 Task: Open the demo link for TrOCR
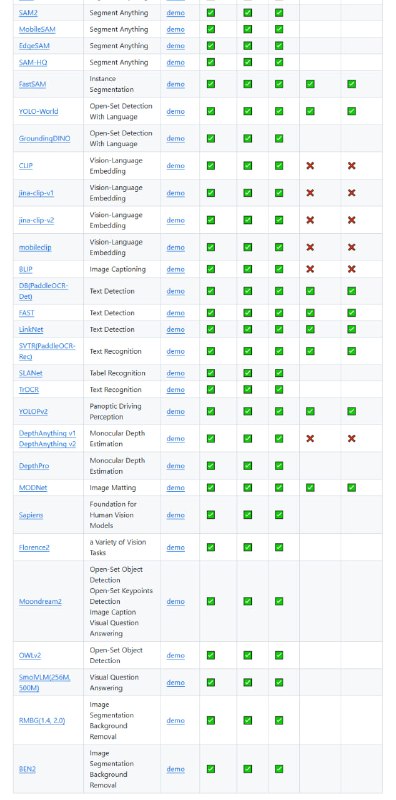click(x=175, y=390)
